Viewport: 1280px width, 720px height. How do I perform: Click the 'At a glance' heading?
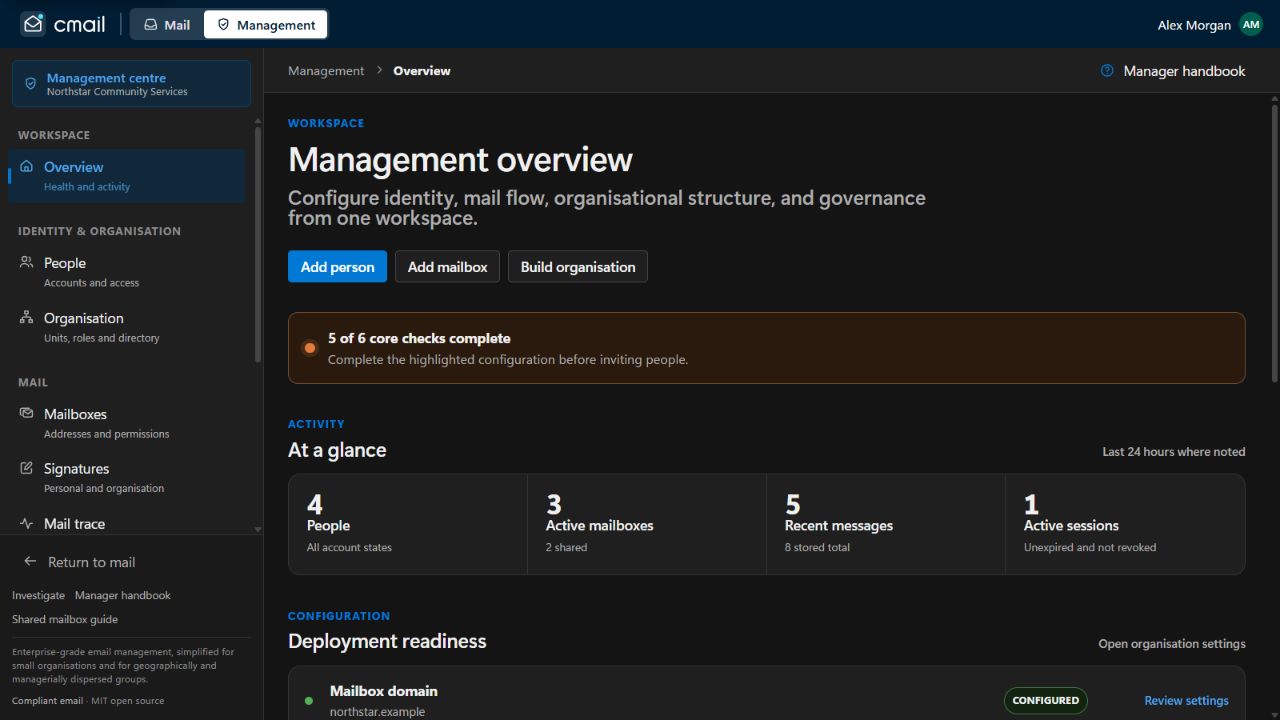(337, 451)
